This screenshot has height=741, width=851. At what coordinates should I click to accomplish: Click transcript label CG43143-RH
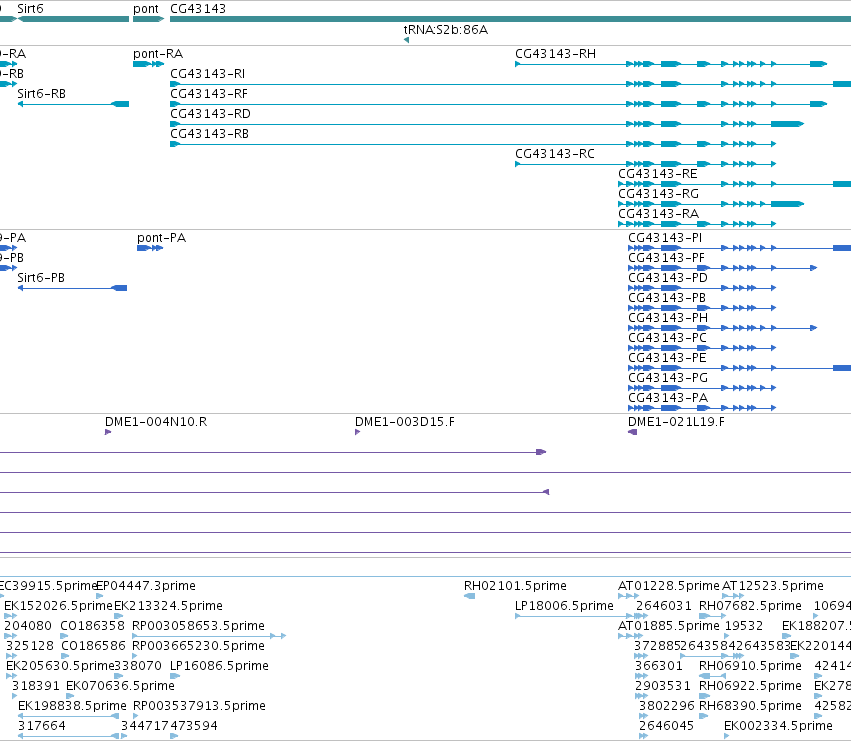555,54
